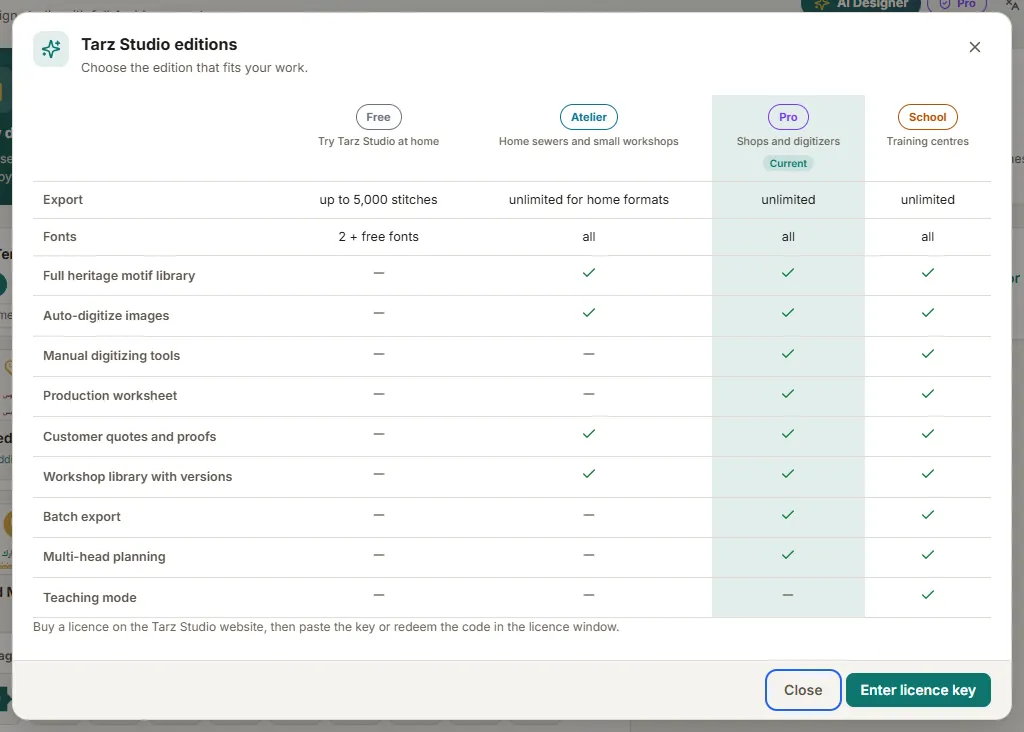Click the sparkle icon beside Tarz Studio editions
1024x732 pixels.
[x=51, y=49]
